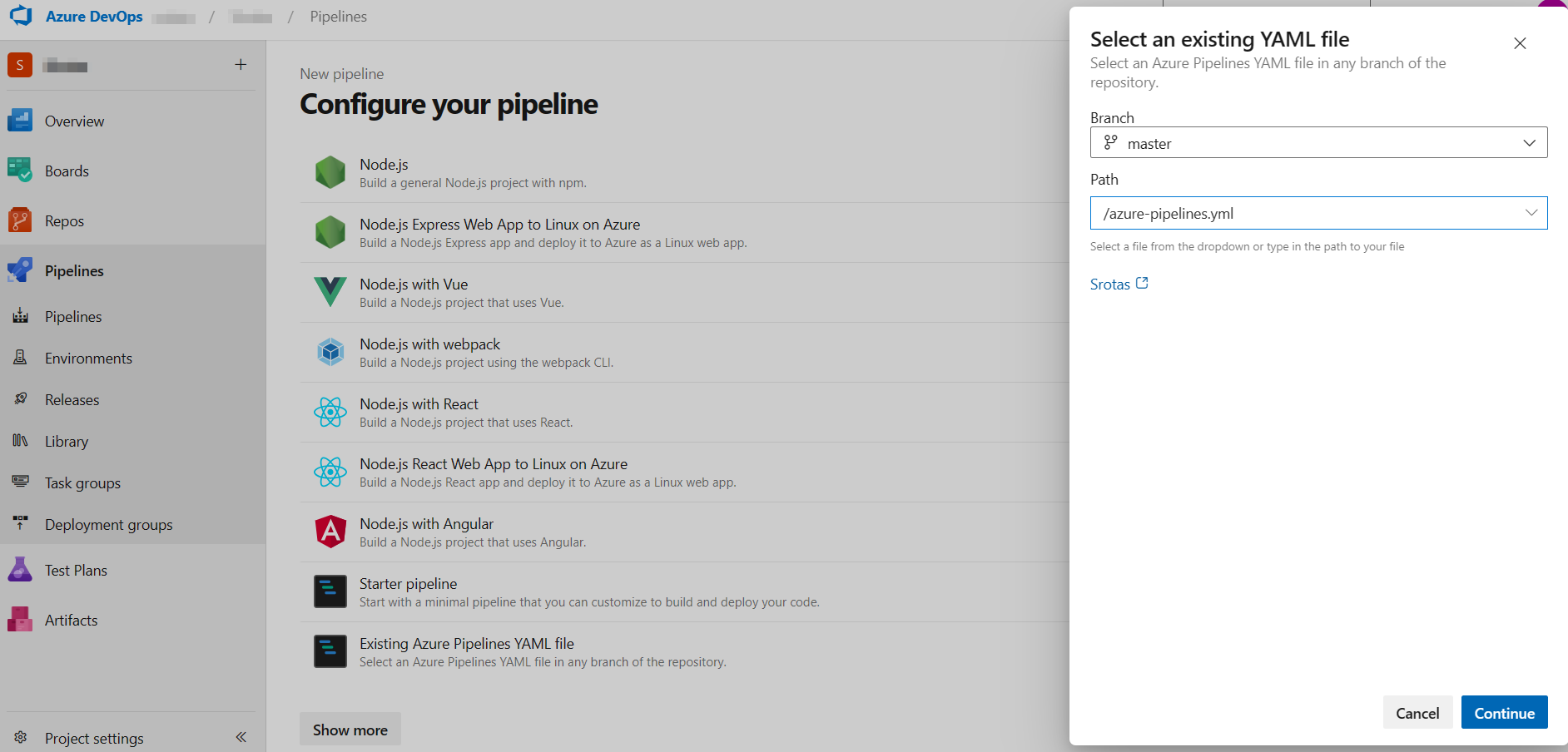This screenshot has height=752, width=1568.
Task: Open Artifacts in the sidebar
Action: pyautogui.click(x=133, y=620)
